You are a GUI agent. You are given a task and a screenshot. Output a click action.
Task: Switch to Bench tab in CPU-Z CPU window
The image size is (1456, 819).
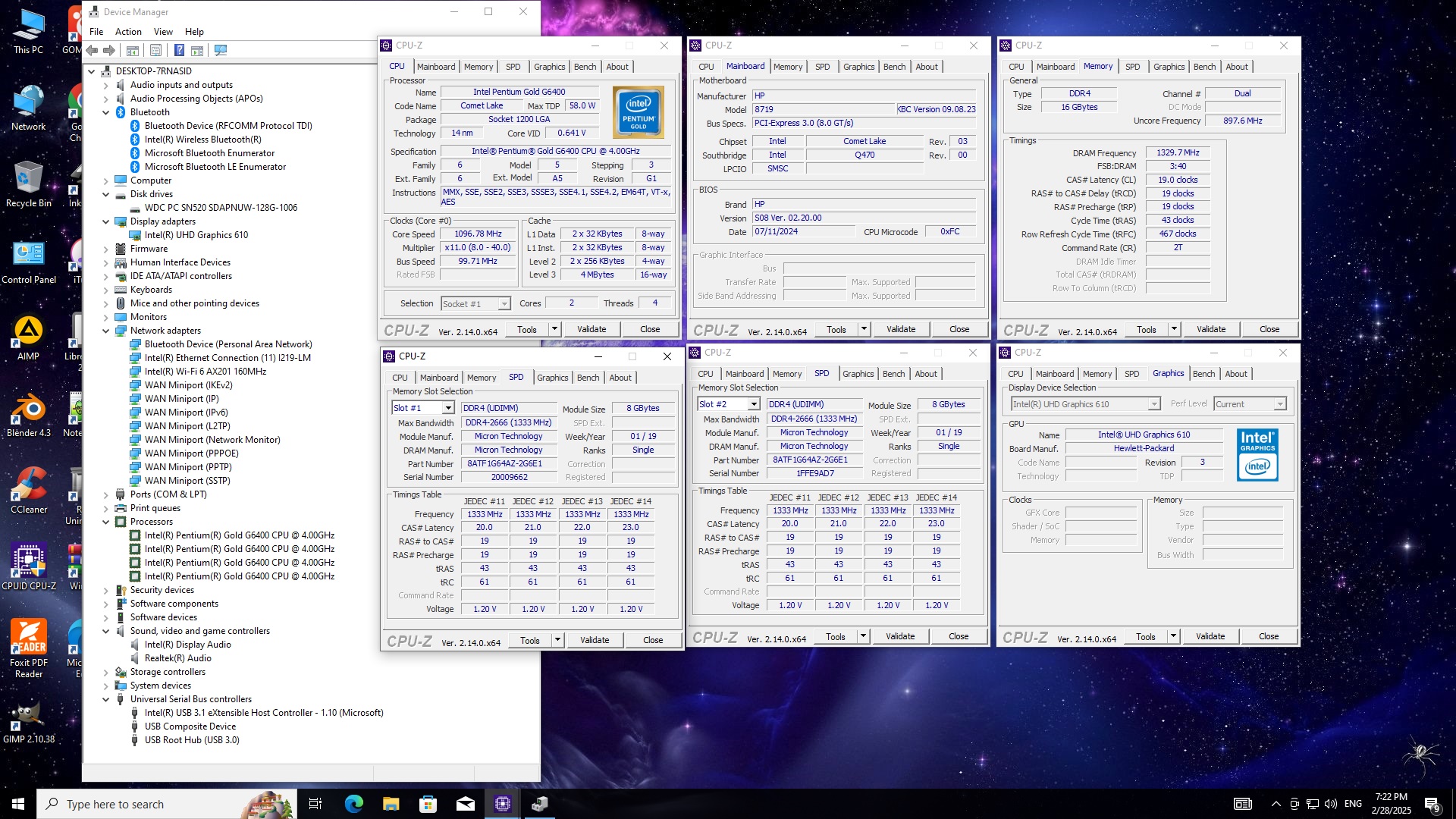(x=585, y=67)
